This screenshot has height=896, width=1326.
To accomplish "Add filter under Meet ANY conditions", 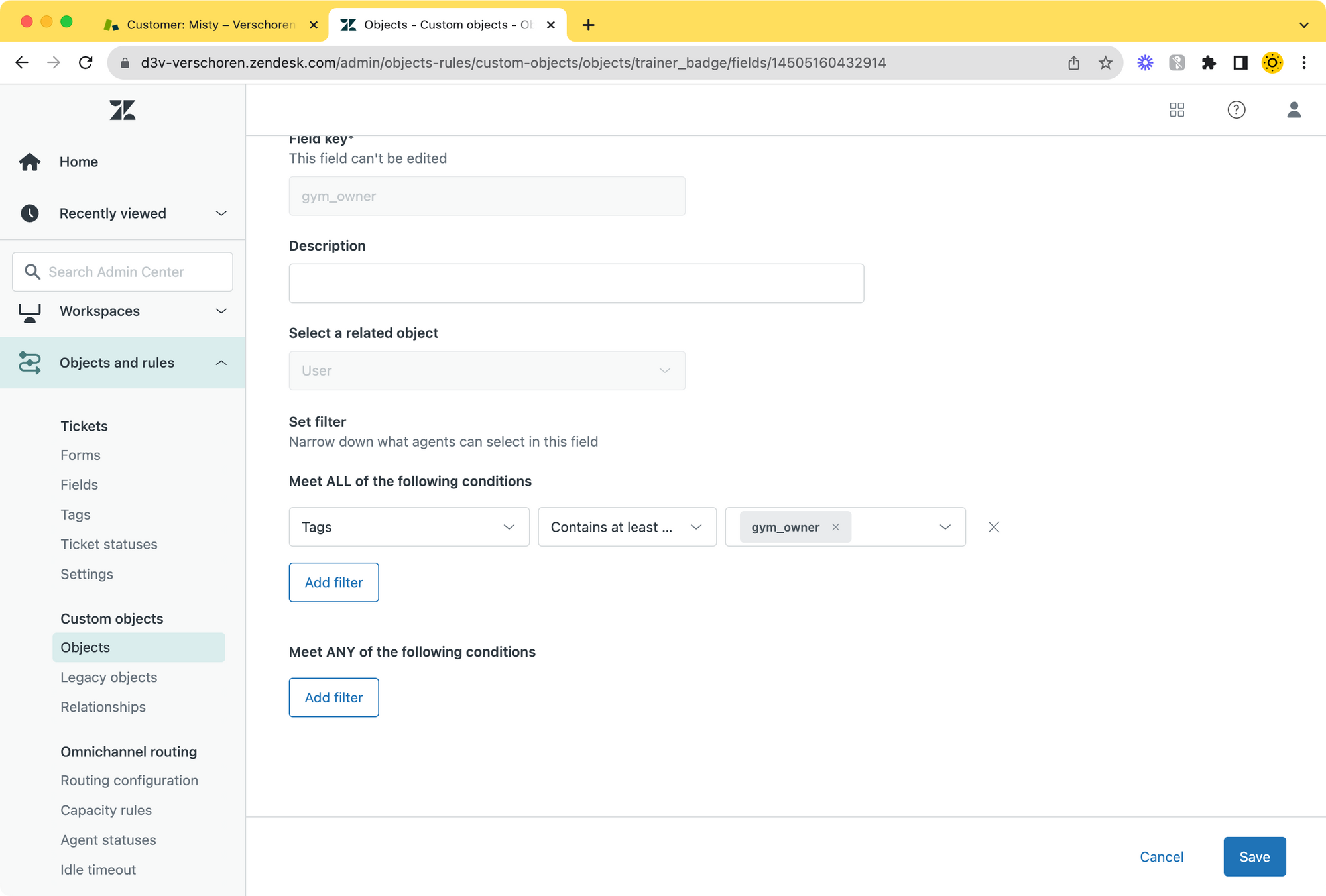I will [333, 697].
